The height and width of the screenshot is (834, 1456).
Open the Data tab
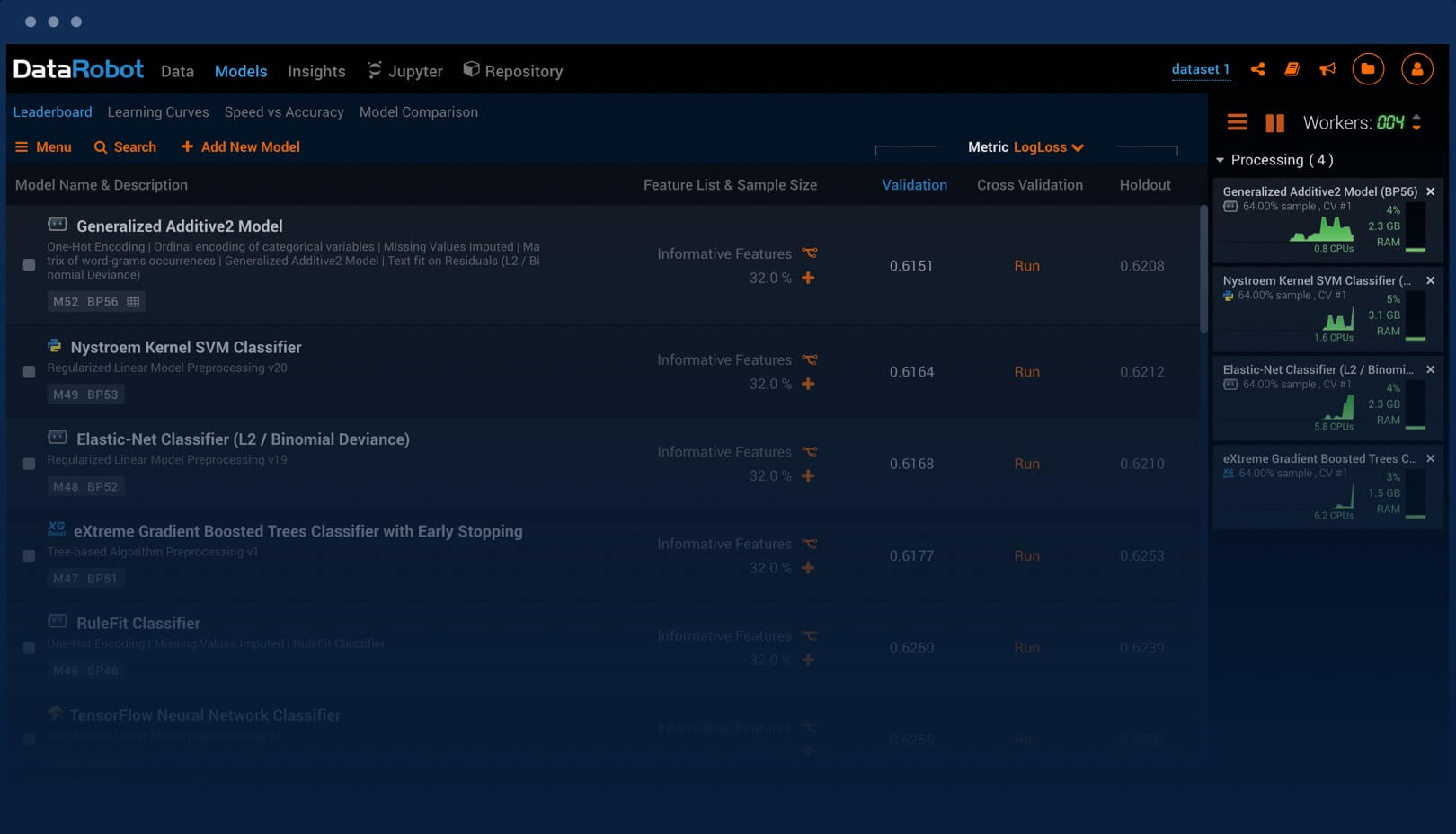click(x=177, y=71)
